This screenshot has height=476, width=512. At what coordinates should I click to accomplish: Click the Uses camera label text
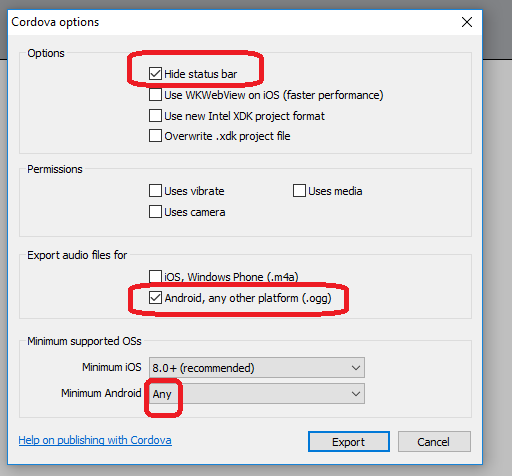tap(195, 212)
